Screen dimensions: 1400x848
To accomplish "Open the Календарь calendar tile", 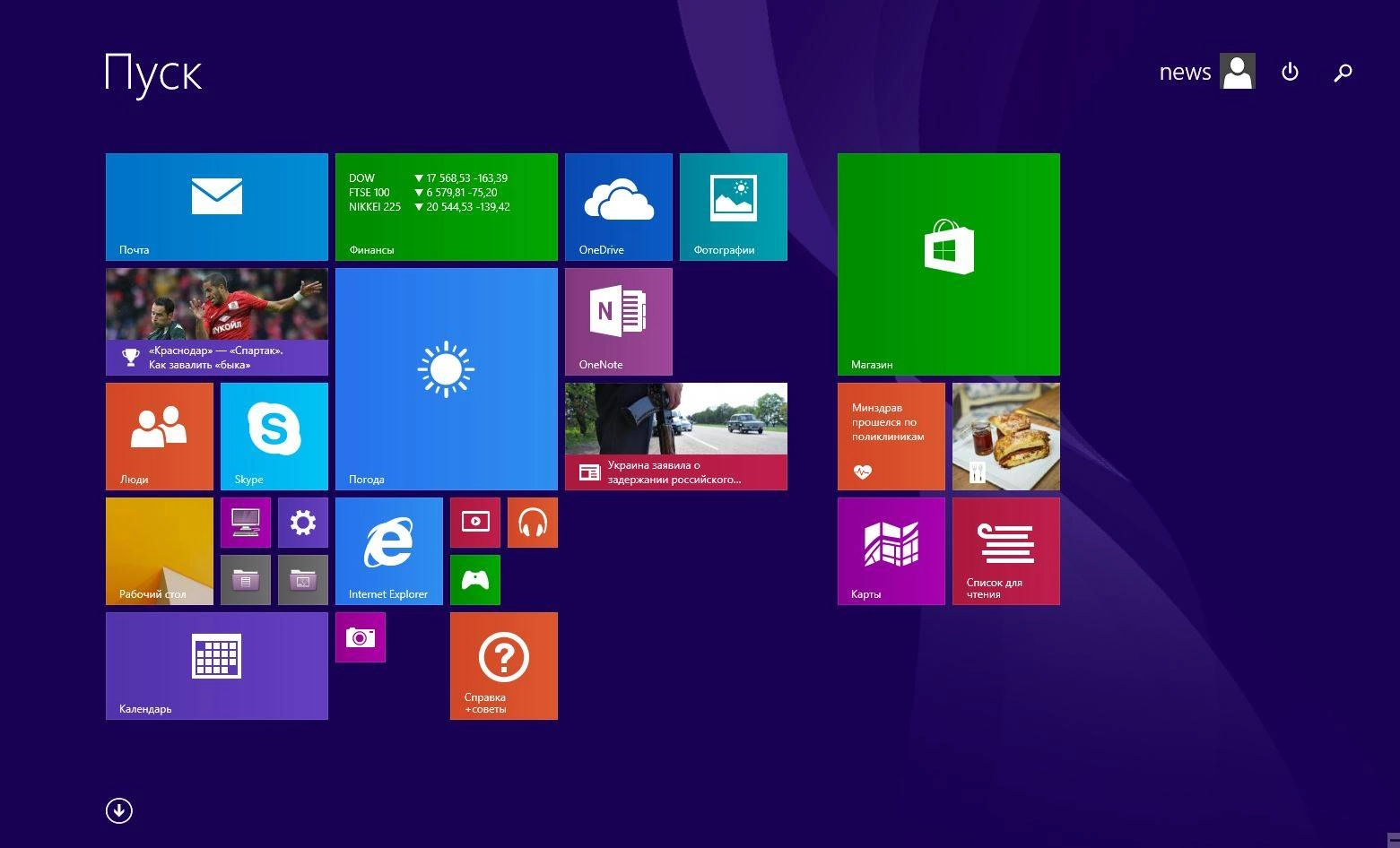I will (x=217, y=666).
